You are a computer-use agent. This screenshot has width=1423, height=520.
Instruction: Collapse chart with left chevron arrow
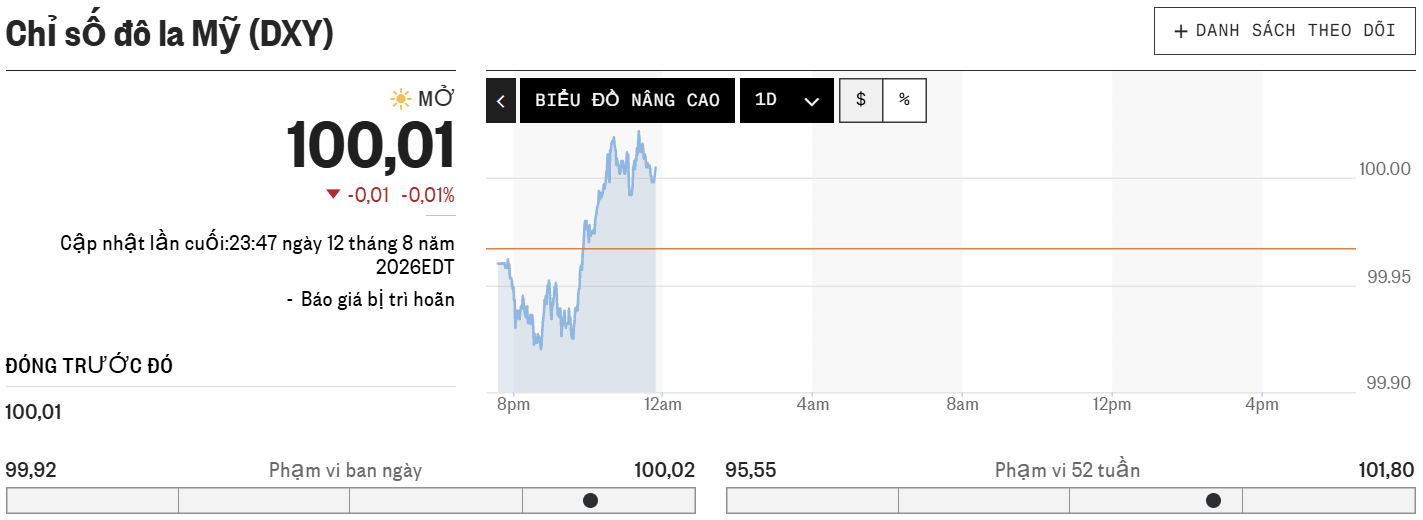[501, 101]
